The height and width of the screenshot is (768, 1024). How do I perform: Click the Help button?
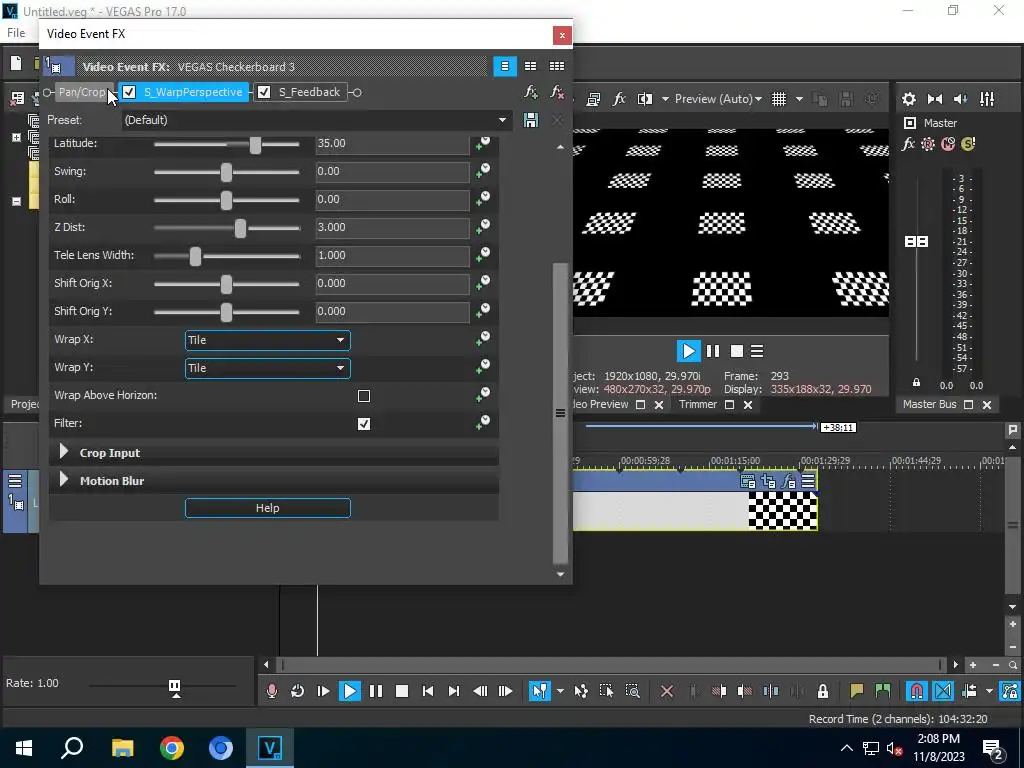point(268,508)
